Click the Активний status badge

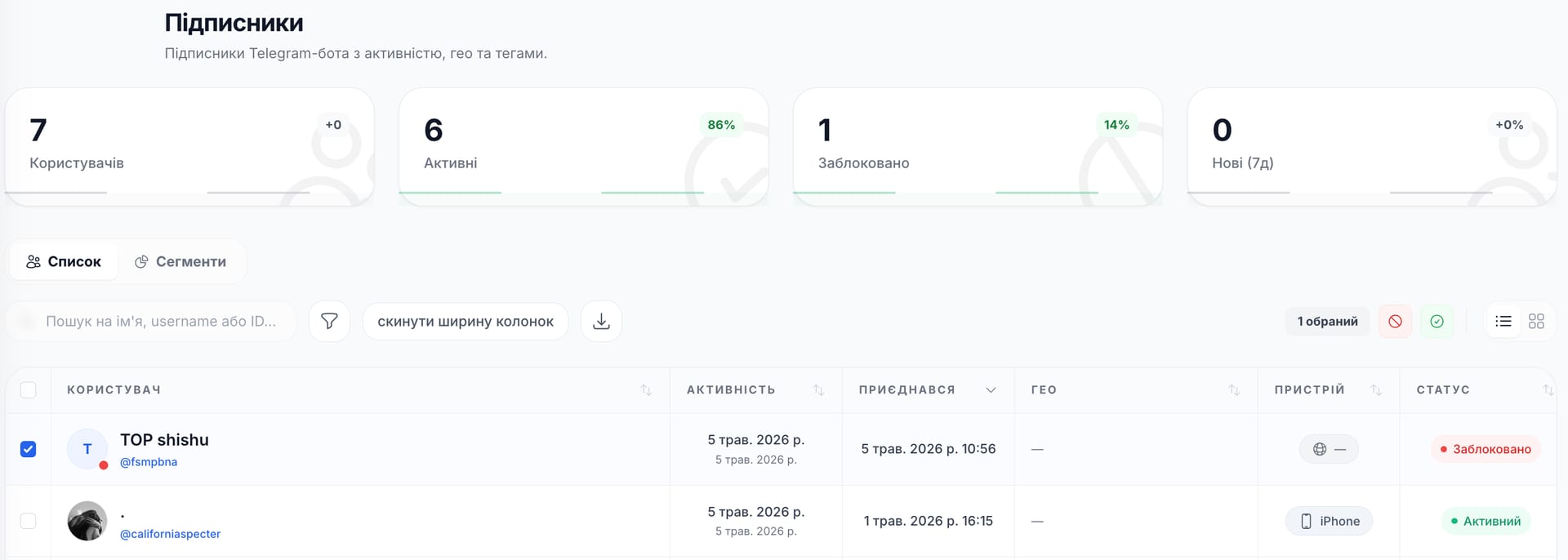pos(1486,521)
